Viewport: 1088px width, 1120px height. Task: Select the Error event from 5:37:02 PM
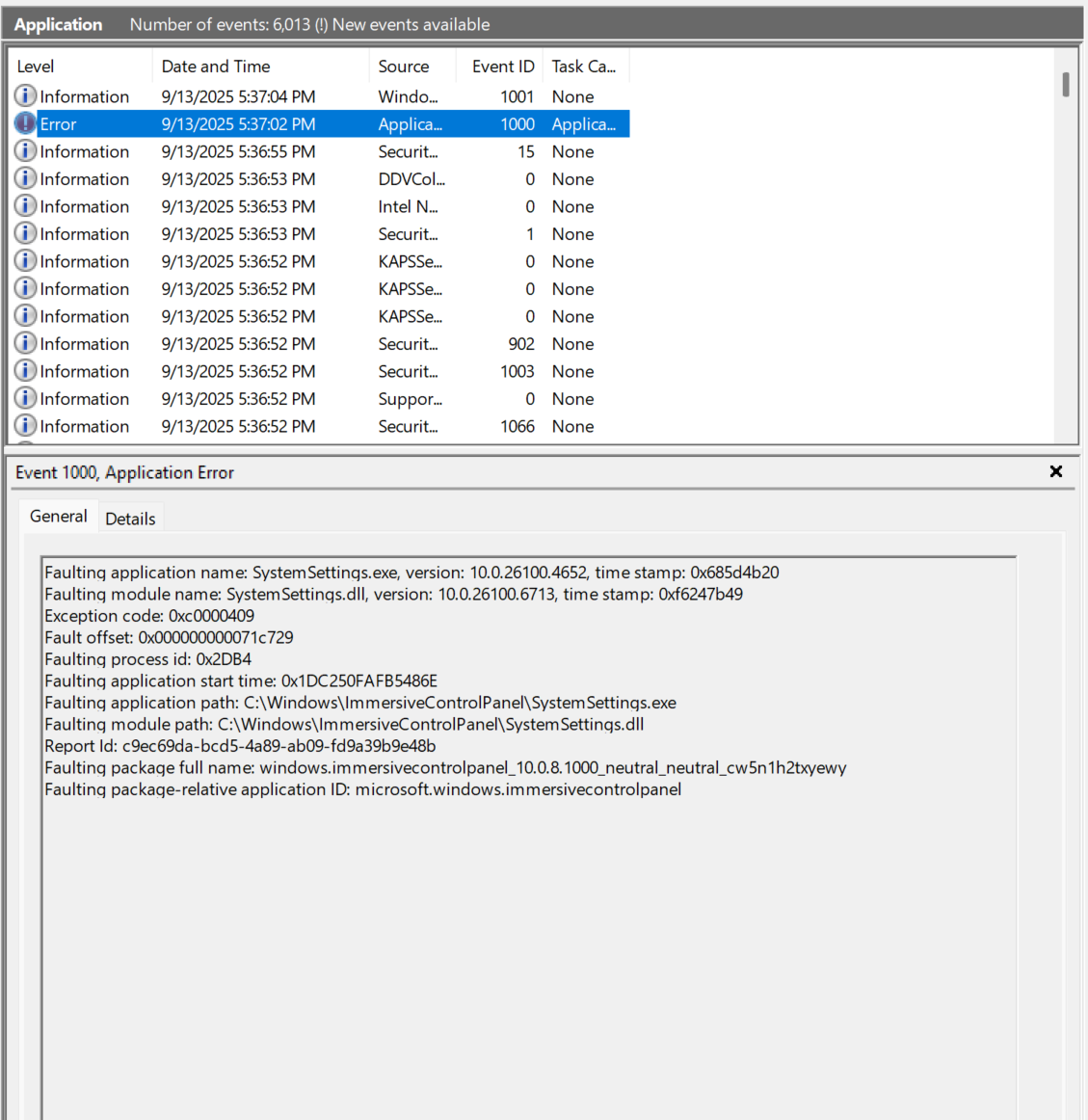click(289, 123)
